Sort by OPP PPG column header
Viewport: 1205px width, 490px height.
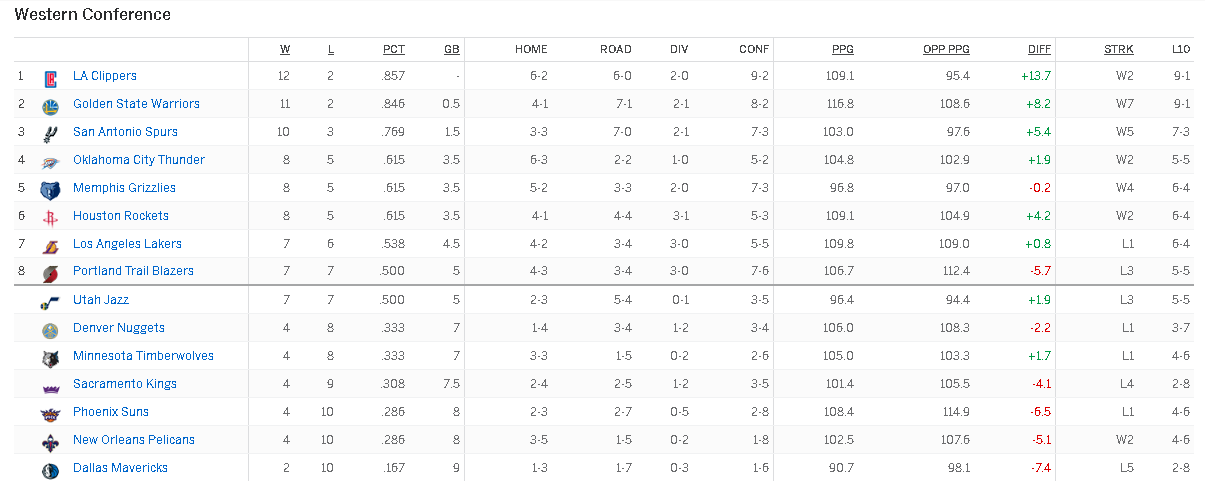946,49
